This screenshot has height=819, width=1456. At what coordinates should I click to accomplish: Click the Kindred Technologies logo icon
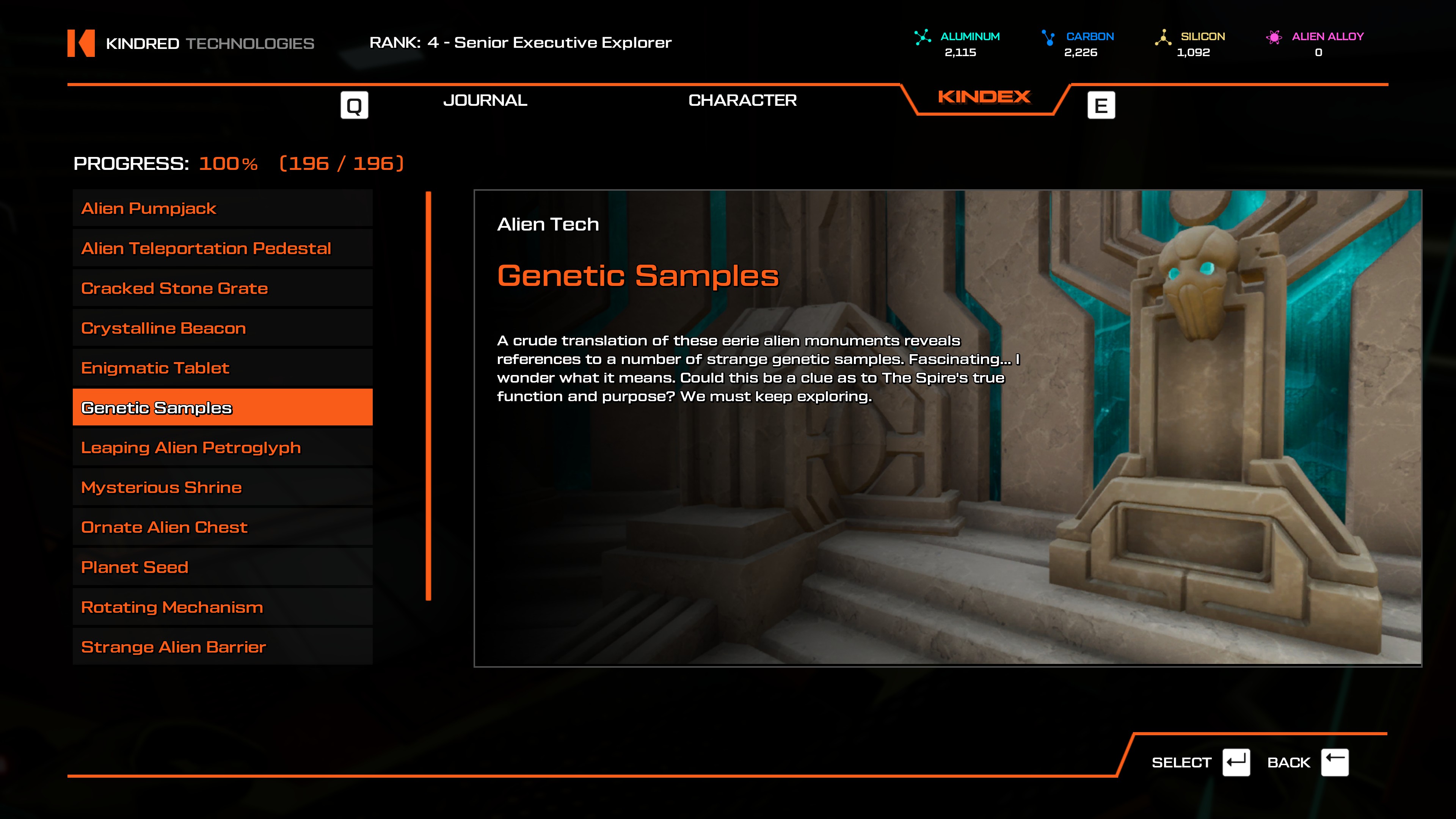point(81,43)
